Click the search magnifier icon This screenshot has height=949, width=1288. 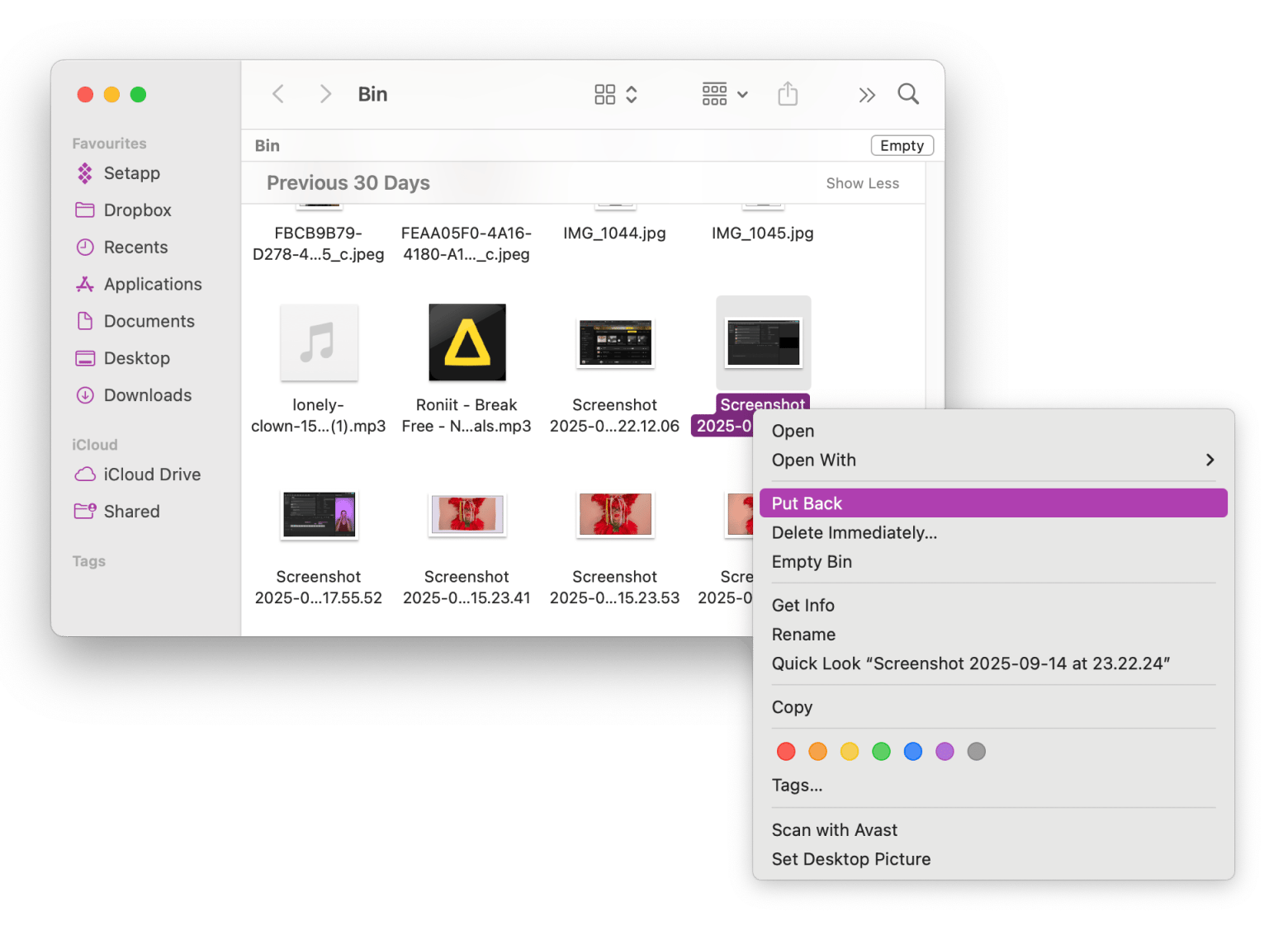[908, 94]
